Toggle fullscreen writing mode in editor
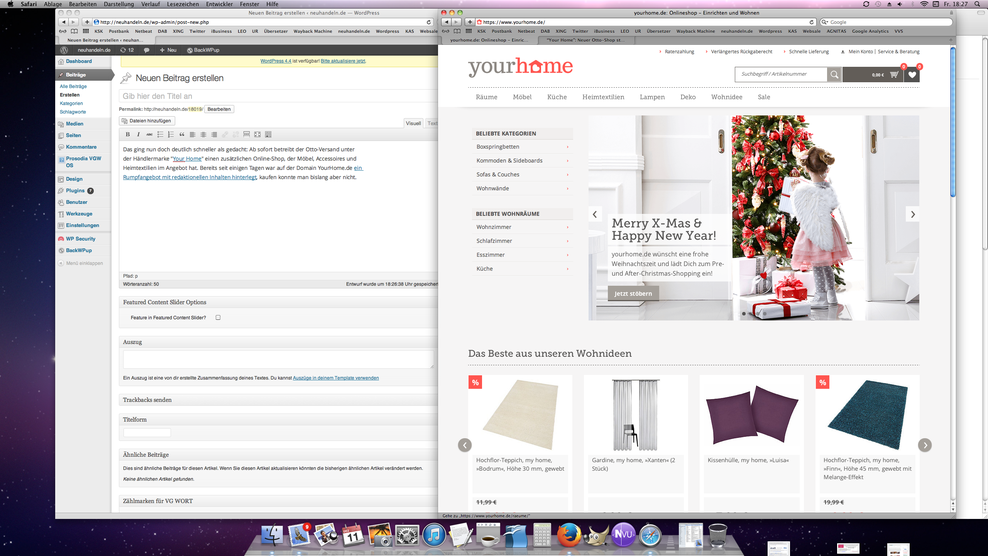 click(257, 134)
